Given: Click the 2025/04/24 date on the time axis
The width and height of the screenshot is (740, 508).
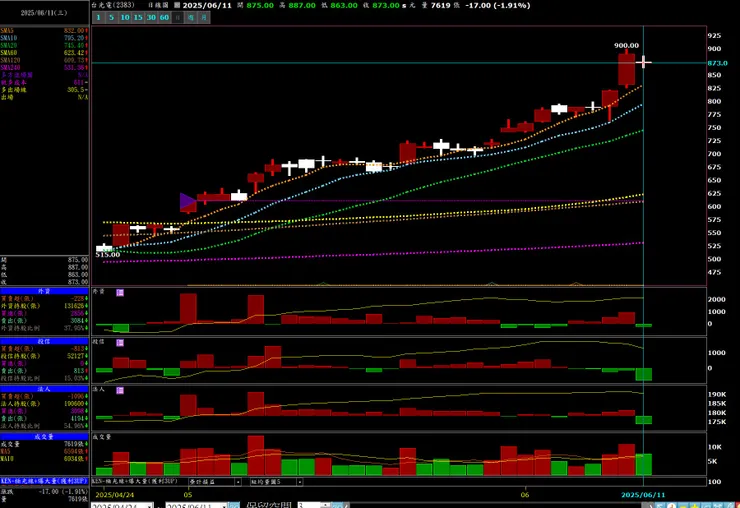Looking at the screenshot, I should 115,495.
